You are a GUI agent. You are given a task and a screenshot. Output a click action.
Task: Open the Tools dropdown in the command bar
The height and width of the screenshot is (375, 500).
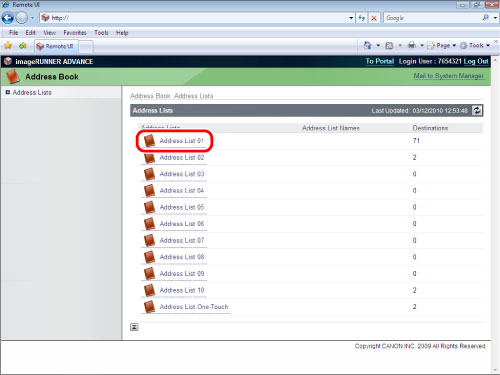tap(475, 45)
